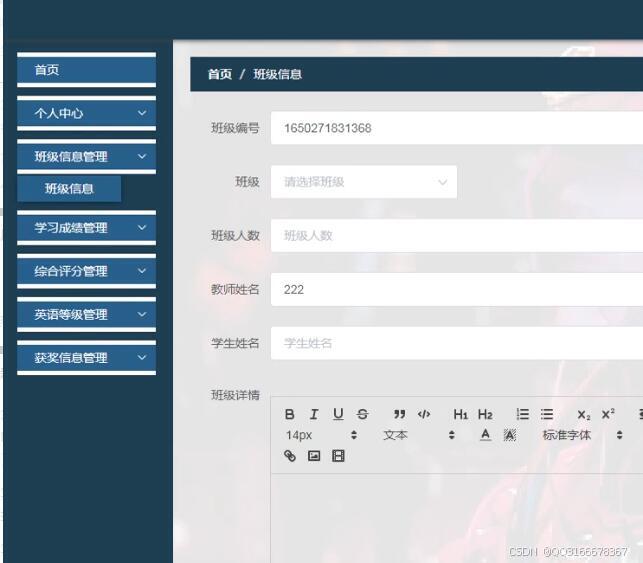Open the text color picker
Viewport: 643px width, 563px height.
[x=485, y=435]
